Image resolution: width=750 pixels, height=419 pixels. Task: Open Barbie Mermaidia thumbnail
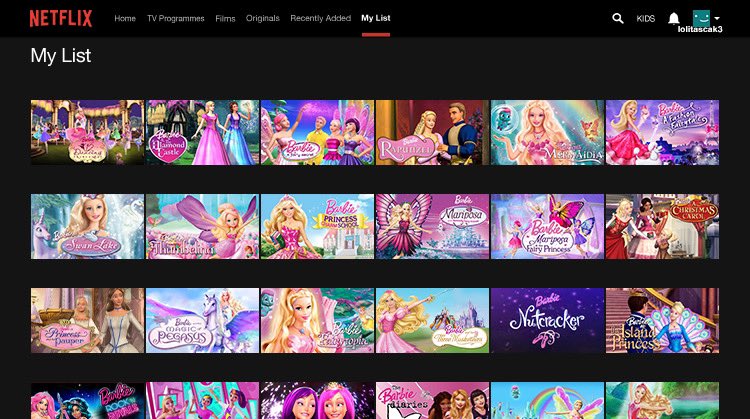[x=547, y=132]
